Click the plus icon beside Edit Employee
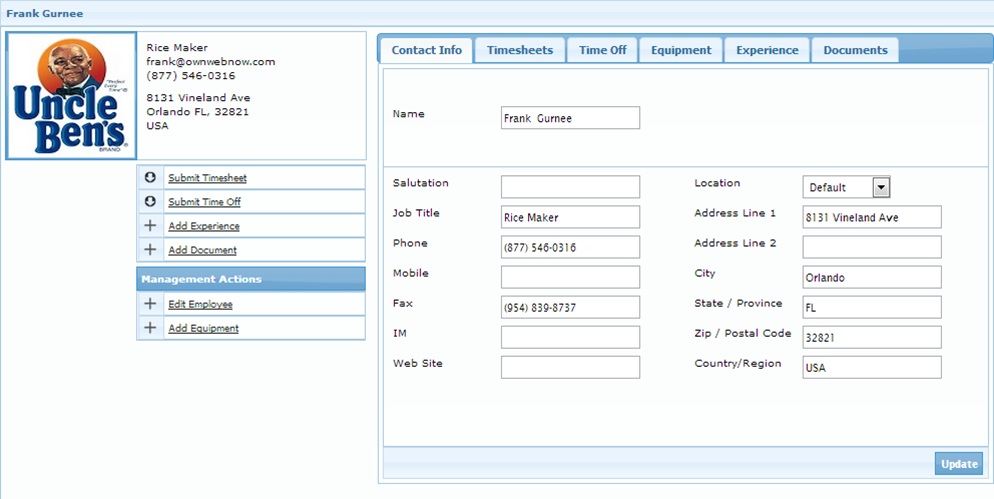The height and width of the screenshot is (499, 994). [x=150, y=304]
